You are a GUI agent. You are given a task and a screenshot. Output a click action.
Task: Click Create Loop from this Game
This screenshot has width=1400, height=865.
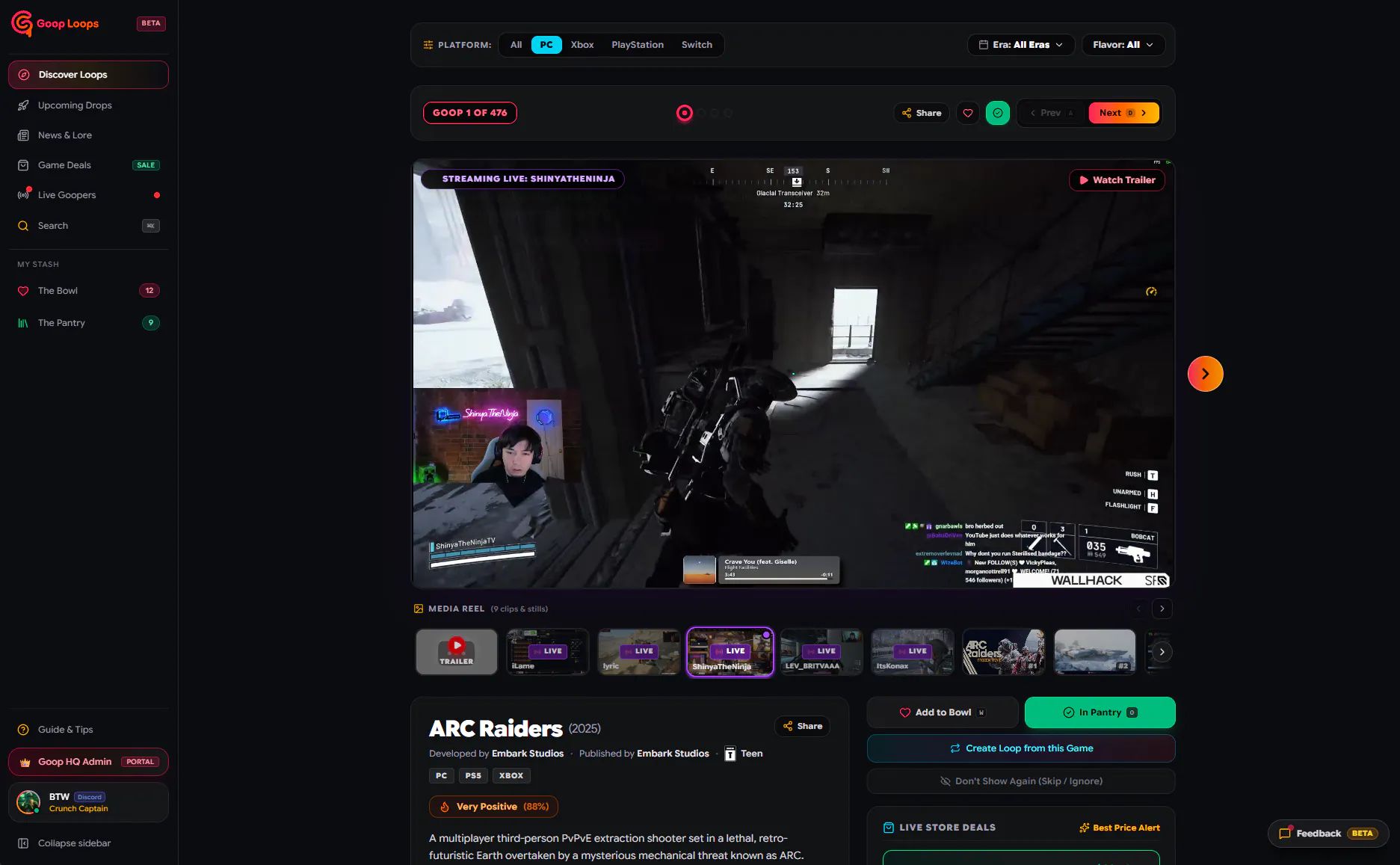point(1021,748)
